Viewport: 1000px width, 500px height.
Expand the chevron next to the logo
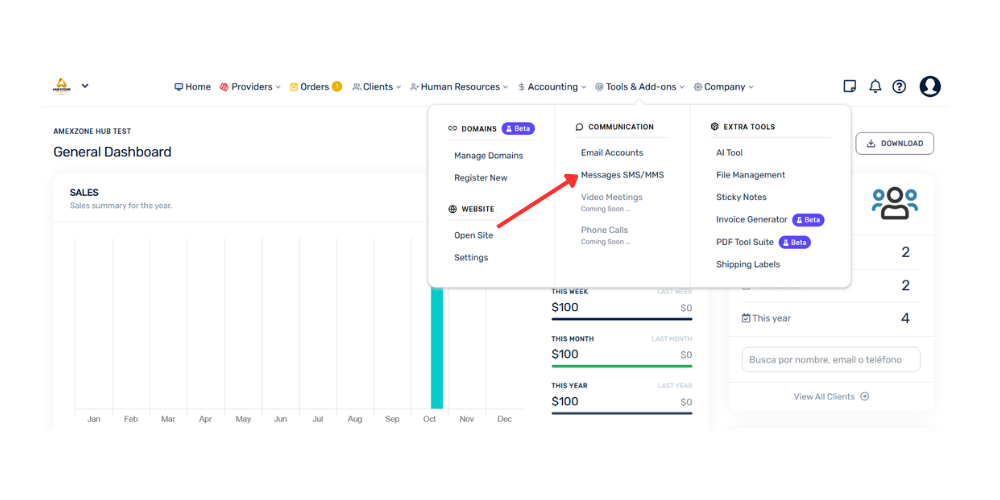pos(85,85)
